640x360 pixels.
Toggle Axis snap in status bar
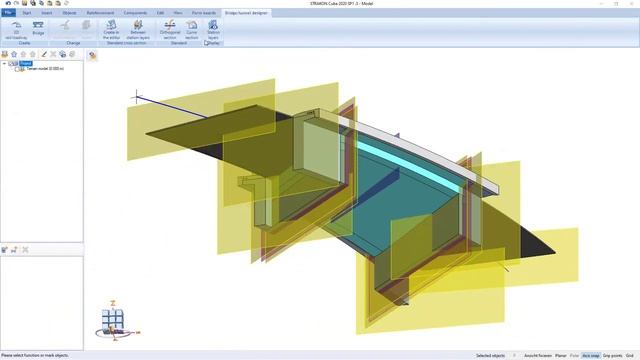[x=591, y=356]
